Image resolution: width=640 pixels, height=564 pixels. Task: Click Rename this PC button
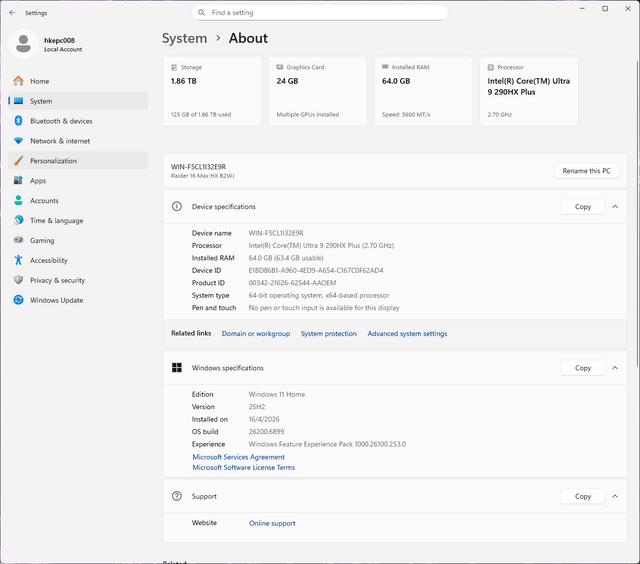point(587,171)
